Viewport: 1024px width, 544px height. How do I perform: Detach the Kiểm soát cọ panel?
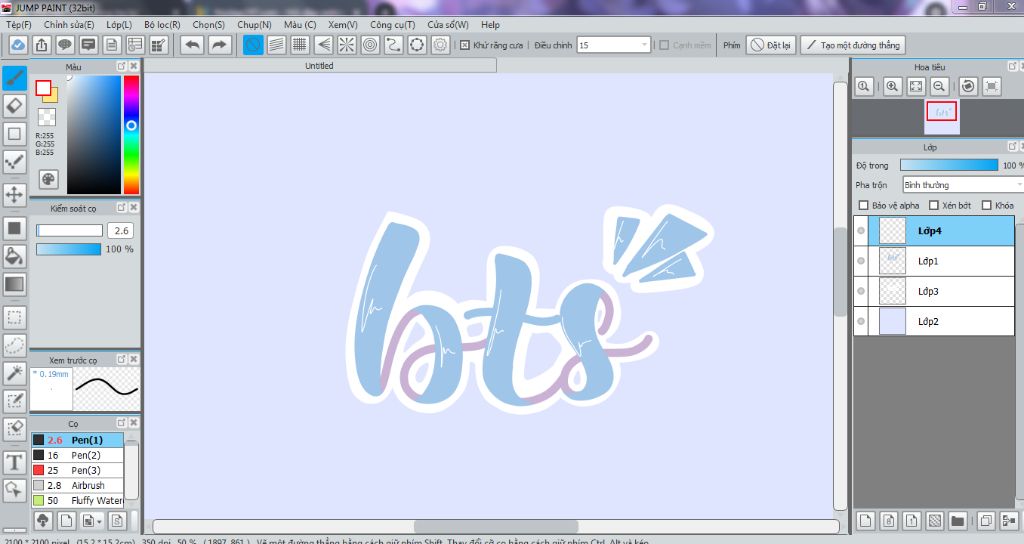point(121,207)
